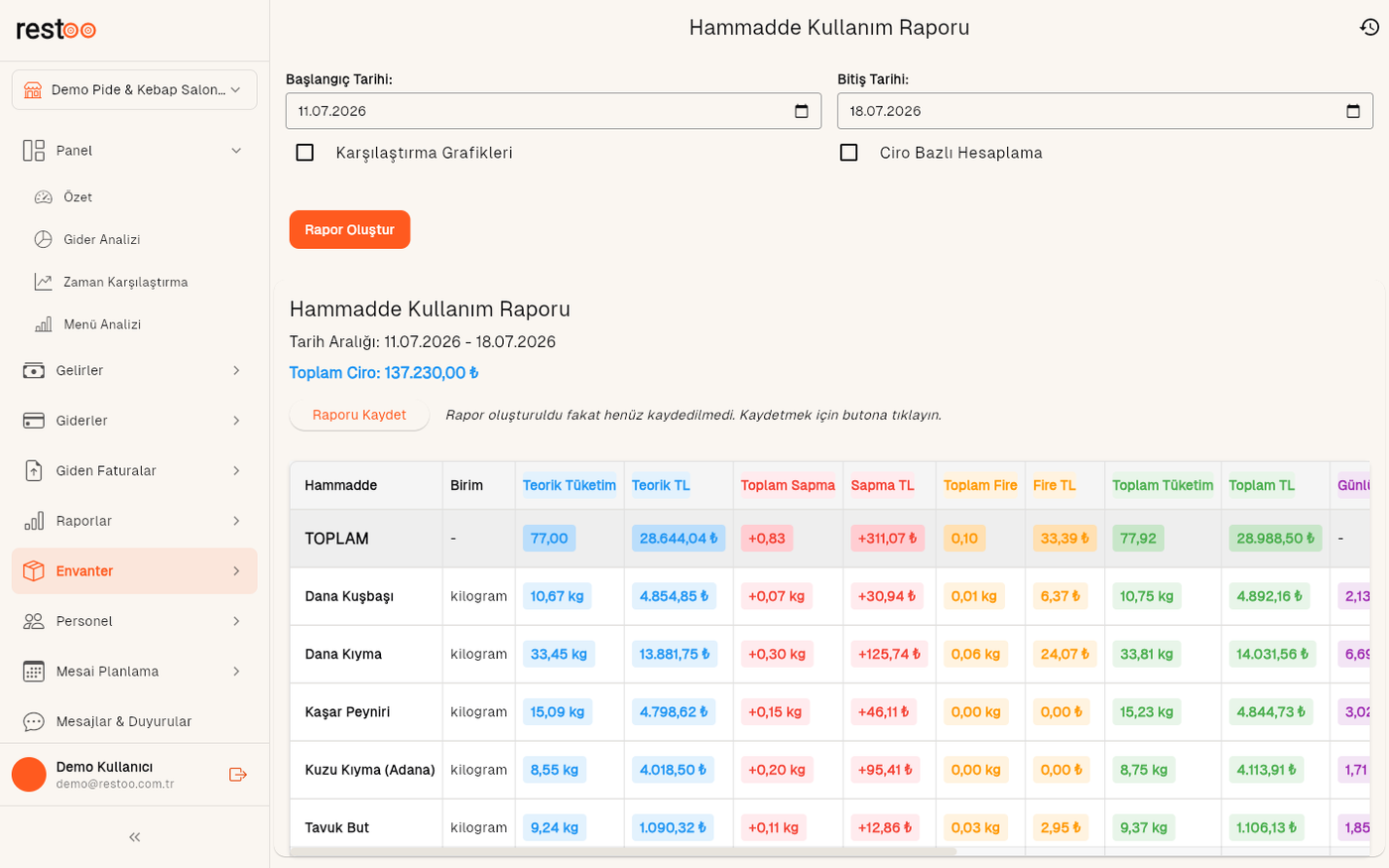
Task: Click the Özet gauge icon
Action: click(x=43, y=197)
